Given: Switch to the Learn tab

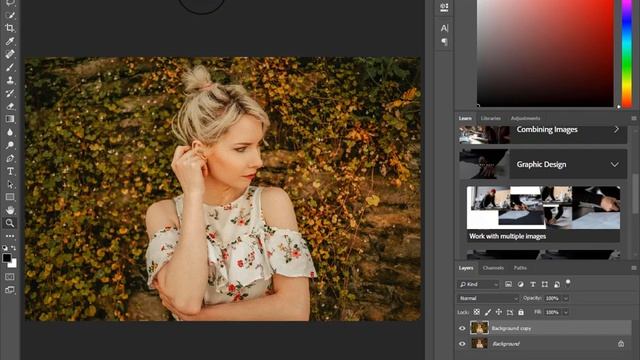Looking at the screenshot, I should pos(465,118).
